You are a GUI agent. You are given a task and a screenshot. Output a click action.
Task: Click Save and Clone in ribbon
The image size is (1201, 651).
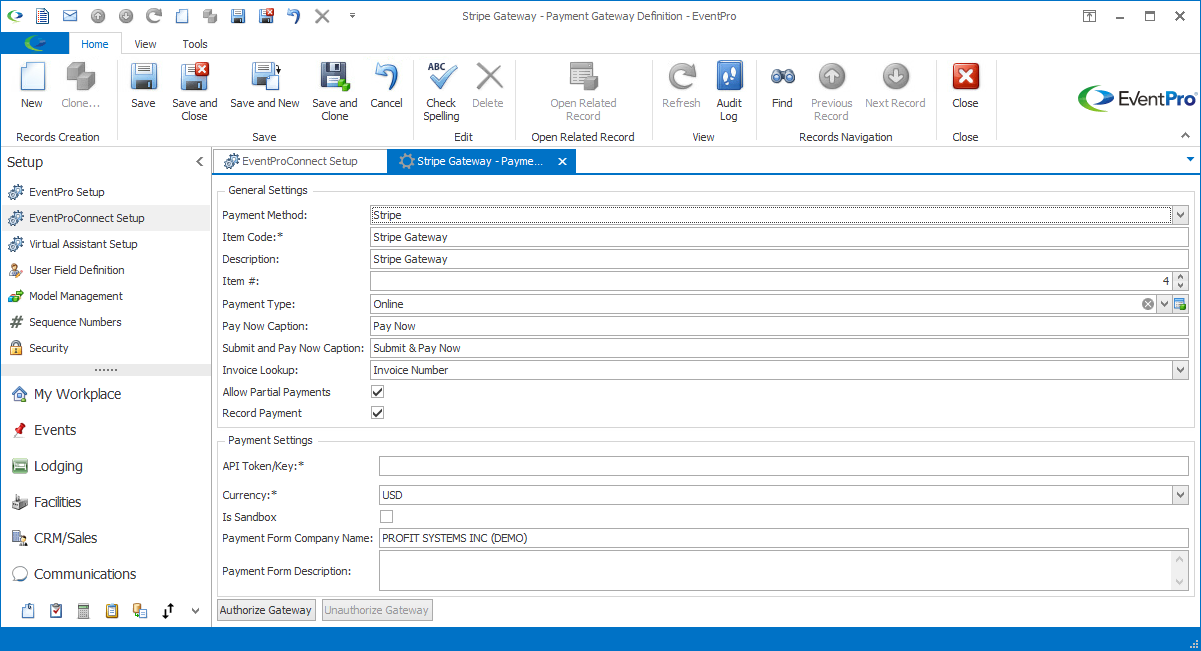(x=334, y=91)
